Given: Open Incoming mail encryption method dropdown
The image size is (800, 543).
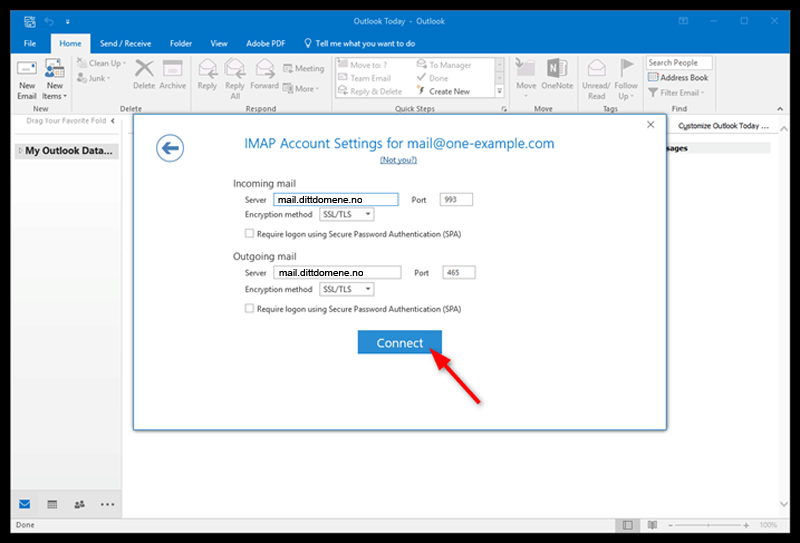Looking at the screenshot, I should pos(346,215).
